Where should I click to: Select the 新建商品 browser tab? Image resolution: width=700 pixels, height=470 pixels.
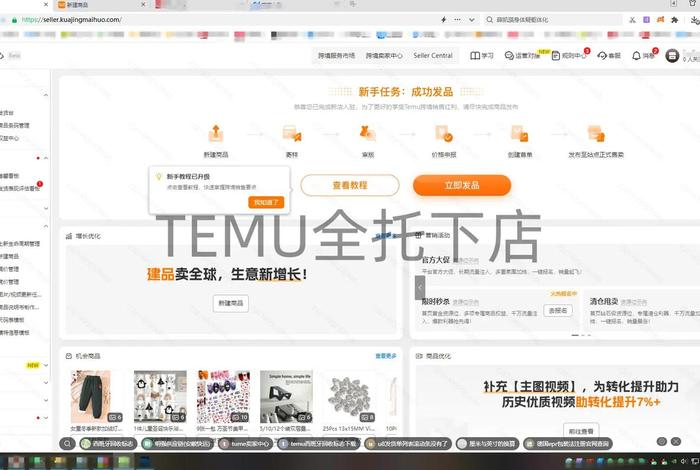pyautogui.click(x=101, y=5)
